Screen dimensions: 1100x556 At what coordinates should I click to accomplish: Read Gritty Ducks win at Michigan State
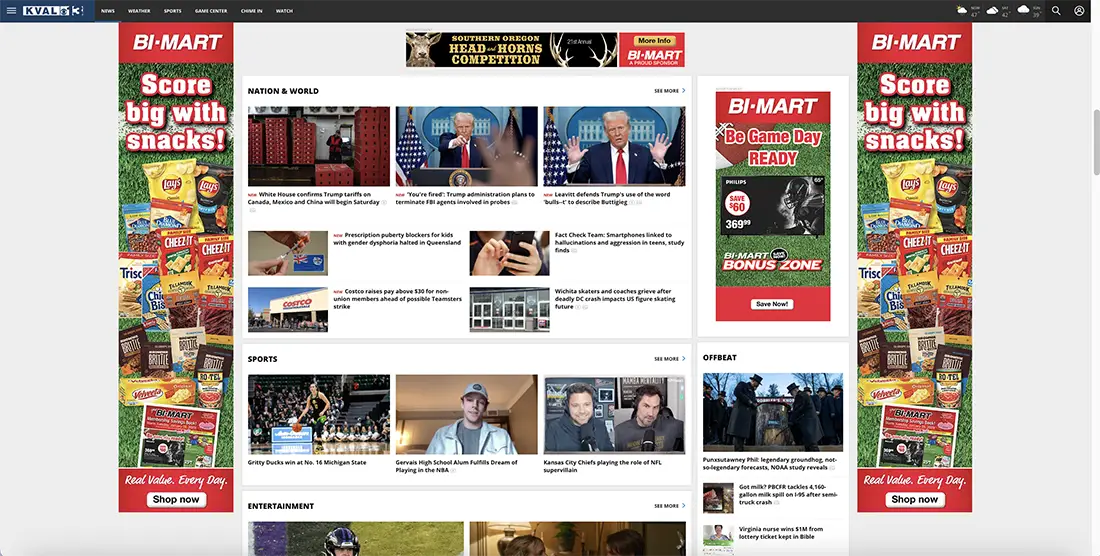[307, 463]
